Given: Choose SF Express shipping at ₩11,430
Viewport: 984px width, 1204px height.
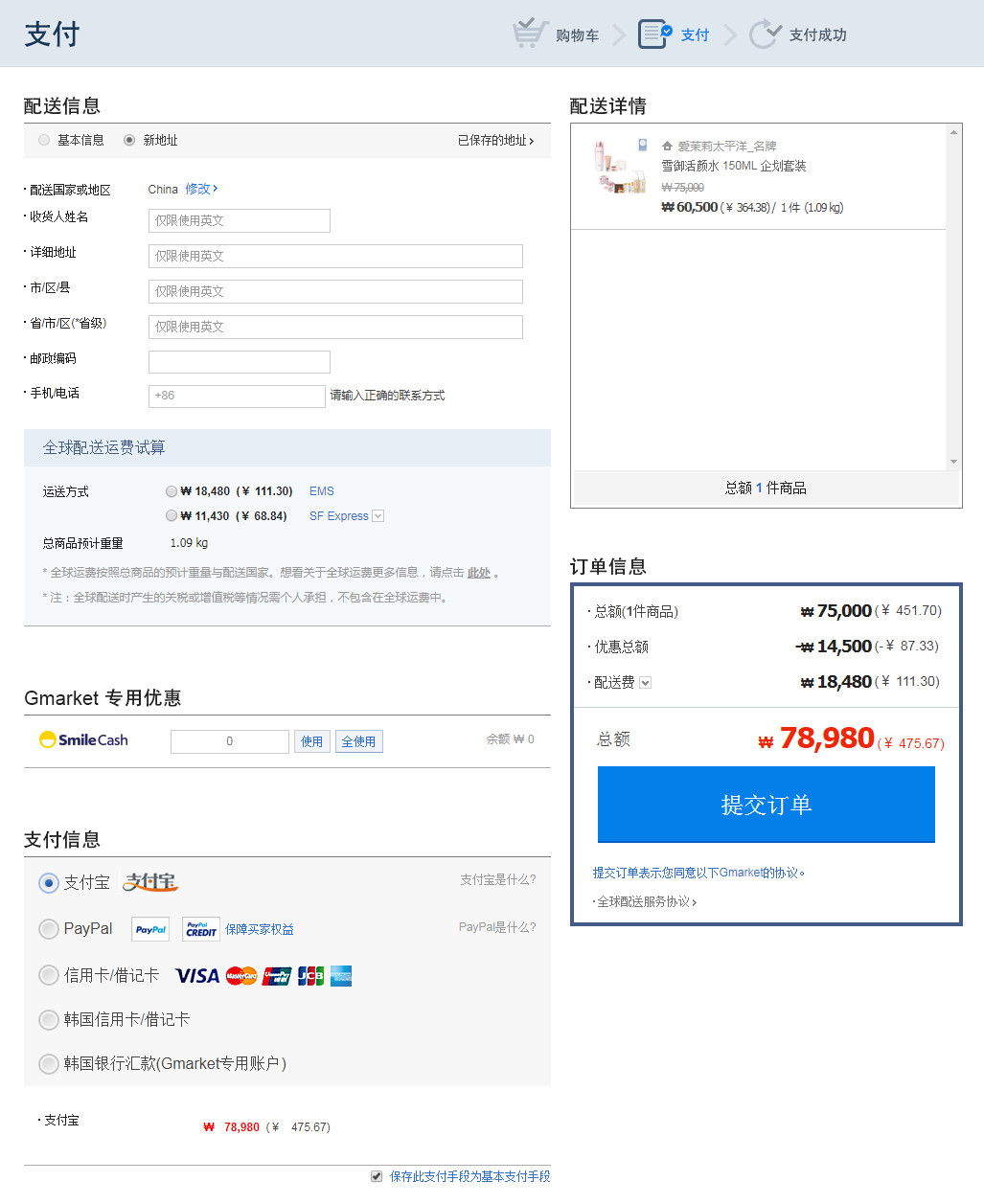Looking at the screenshot, I should 172,516.
